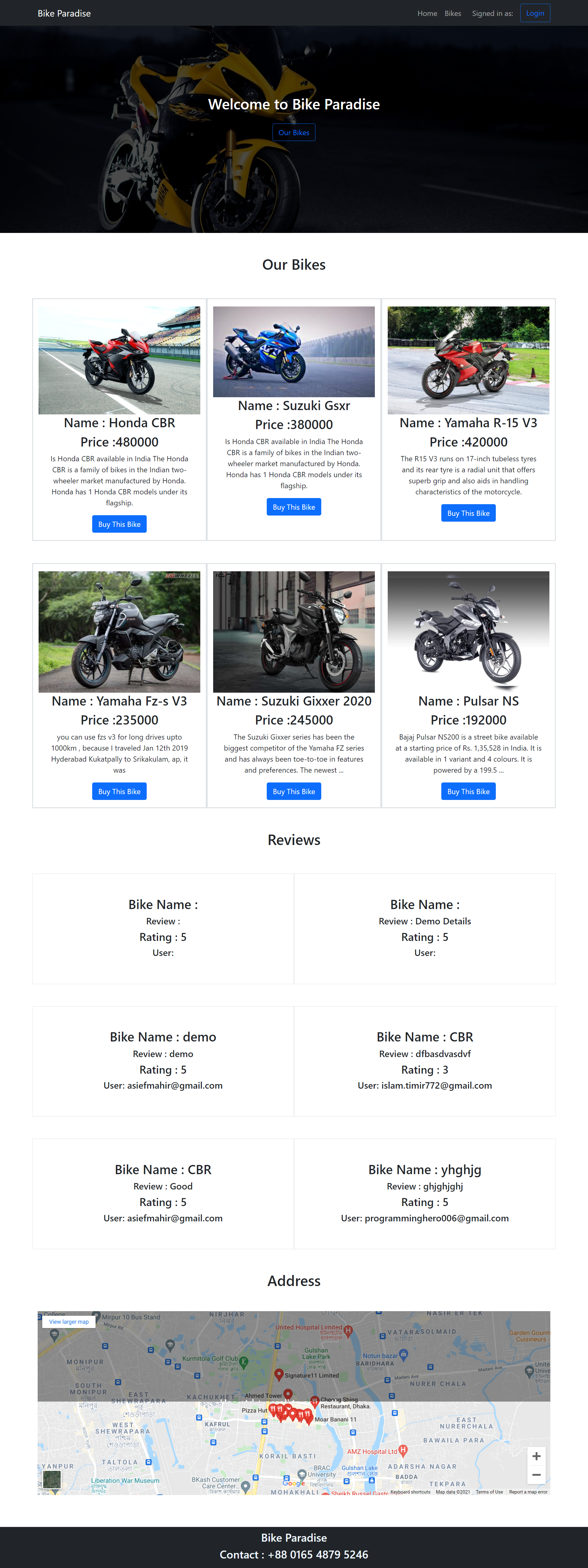Zoom in on the map with plus icon
Screen dimensions: 588x1568
point(536,1456)
